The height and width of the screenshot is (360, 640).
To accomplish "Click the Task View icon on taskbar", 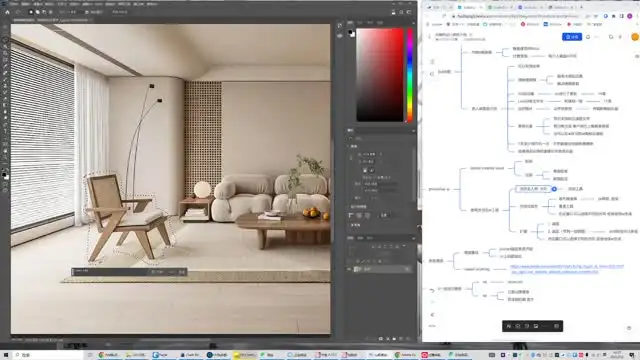I will click(x=90, y=355).
